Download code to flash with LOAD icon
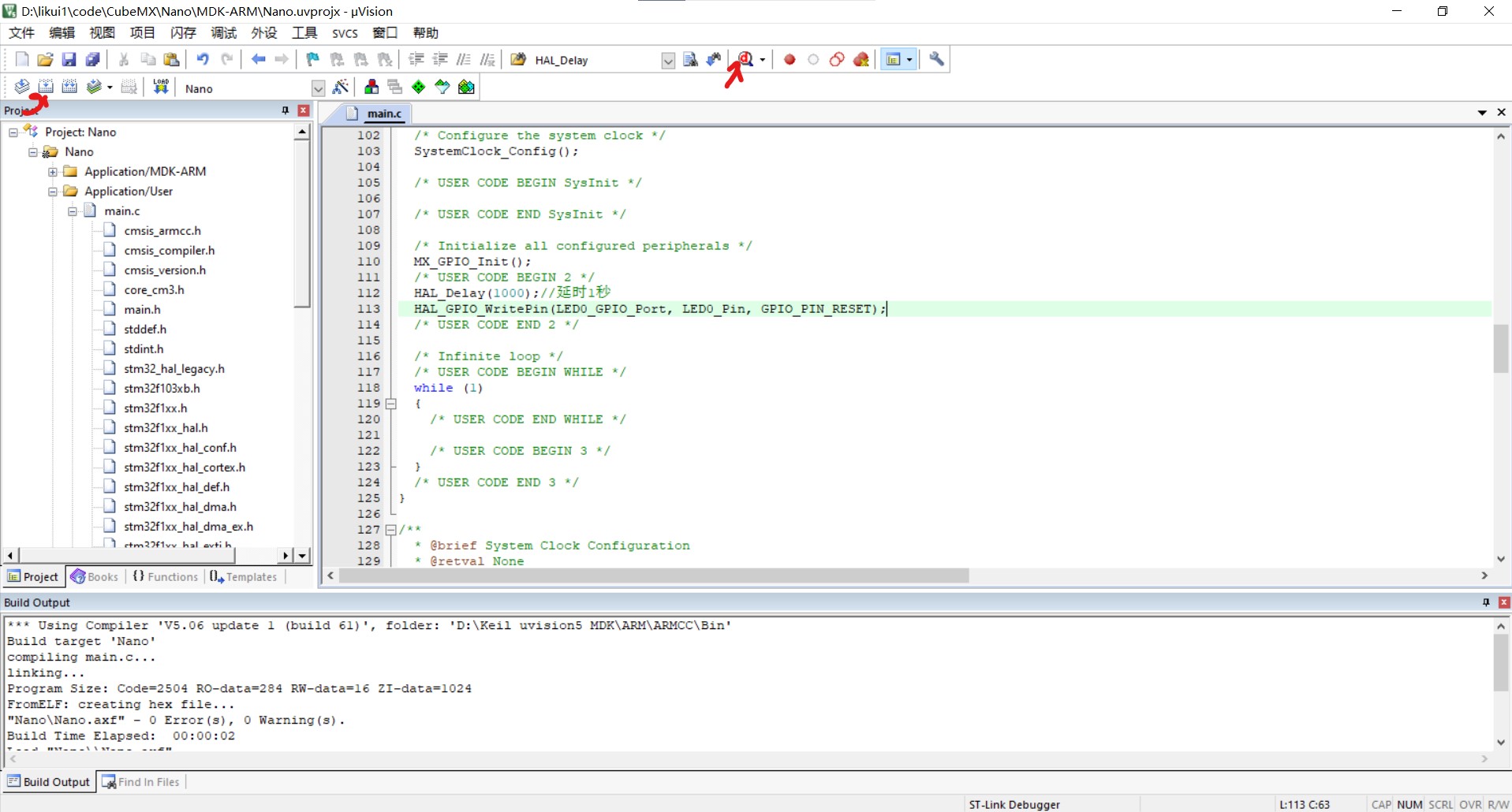 (161, 87)
